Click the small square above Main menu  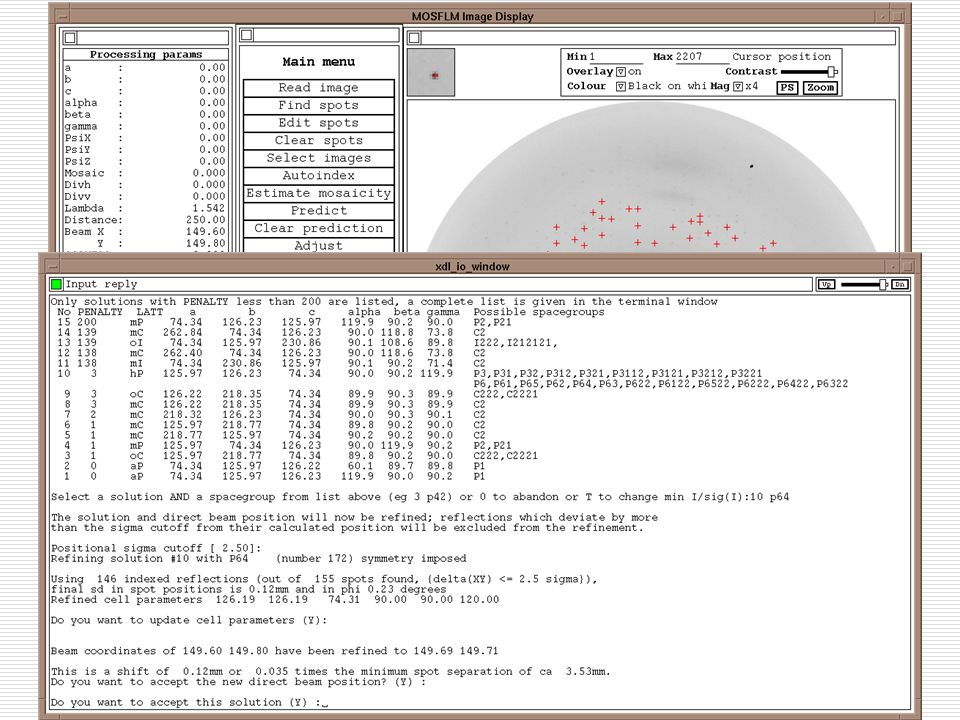click(x=247, y=35)
